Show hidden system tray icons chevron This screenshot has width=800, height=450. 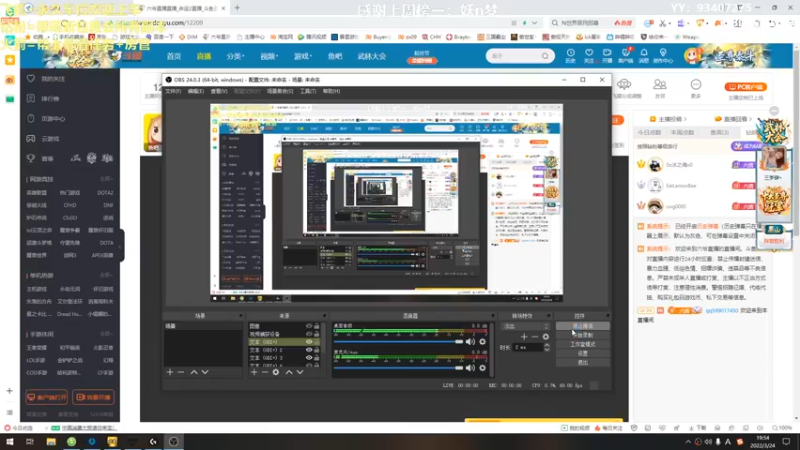[688, 442]
